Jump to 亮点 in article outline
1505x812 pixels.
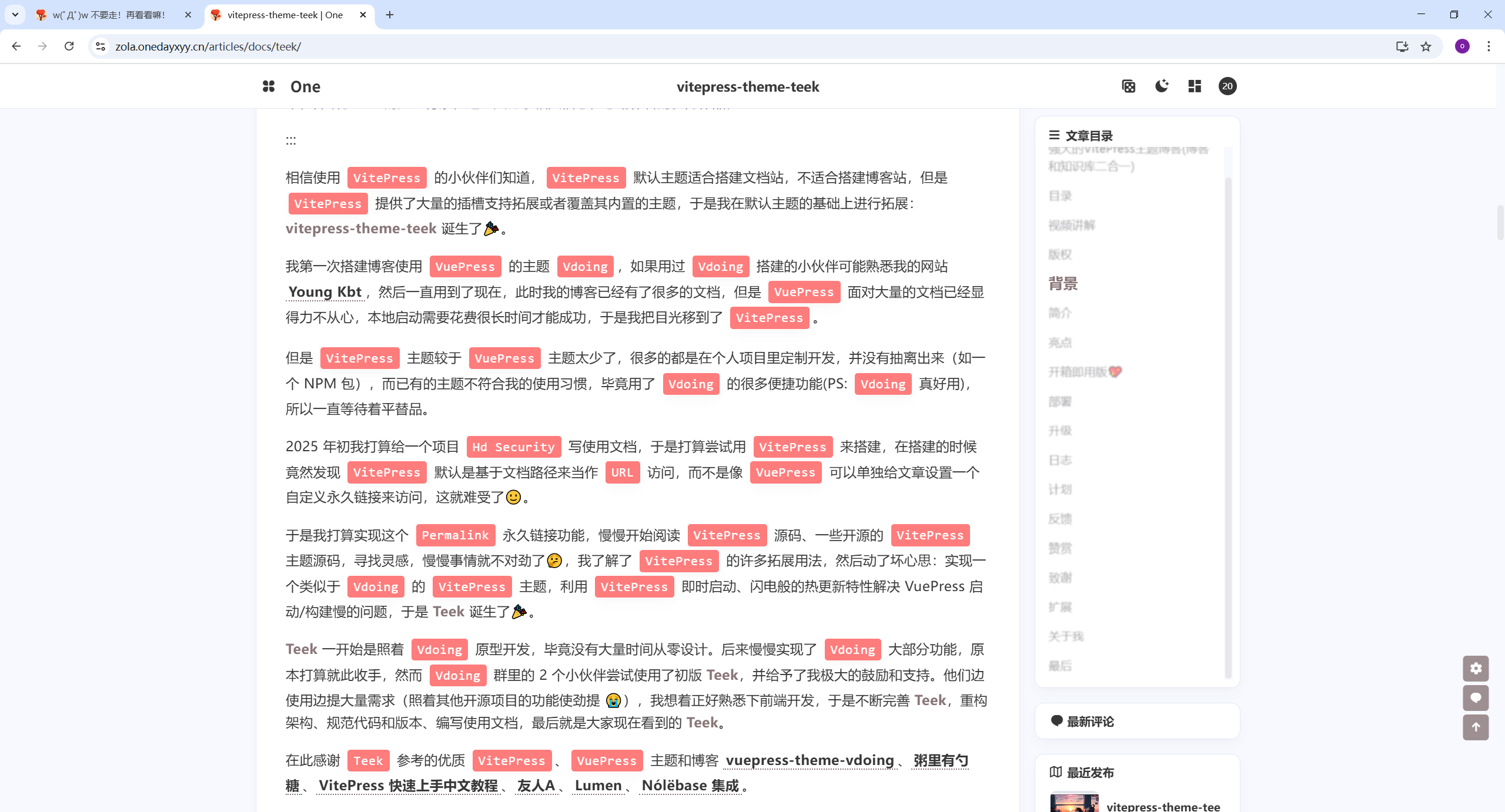(1060, 343)
